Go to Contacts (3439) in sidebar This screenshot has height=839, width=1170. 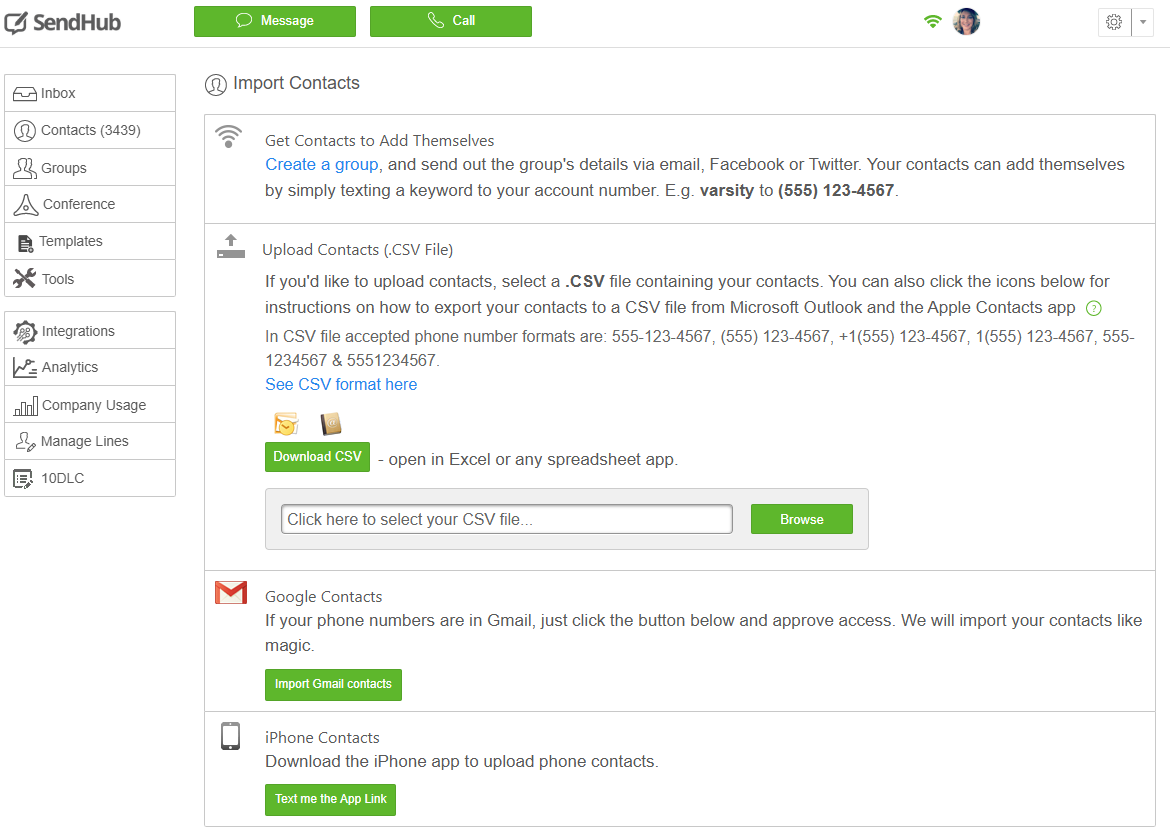[x=90, y=130]
